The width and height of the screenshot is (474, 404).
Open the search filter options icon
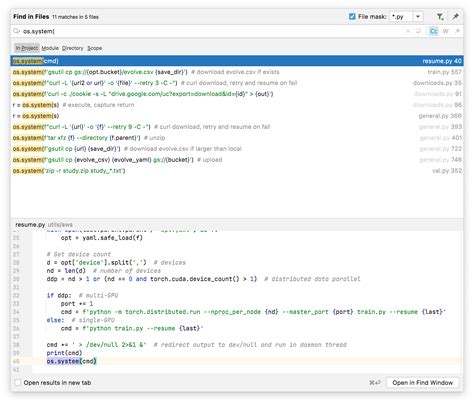[x=440, y=16]
